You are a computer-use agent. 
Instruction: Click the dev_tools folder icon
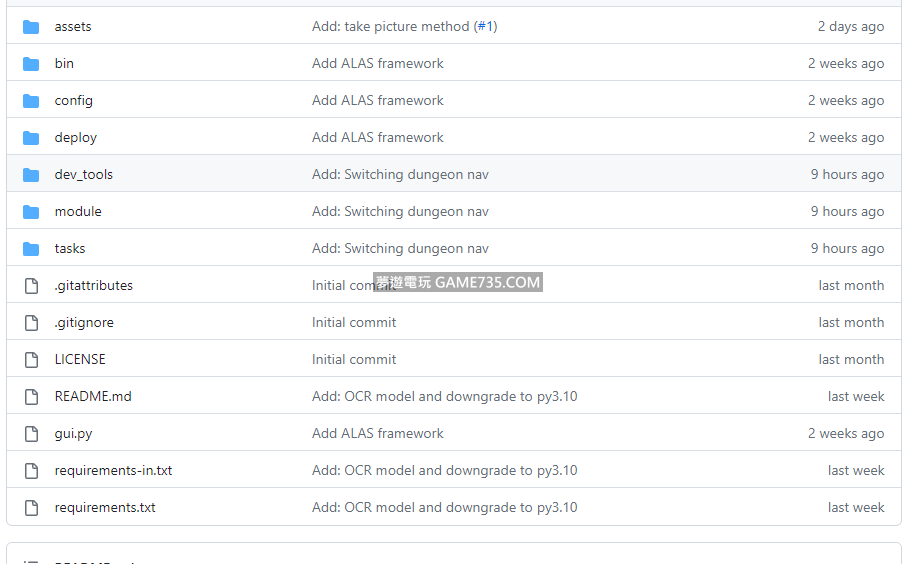click(x=31, y=175)
